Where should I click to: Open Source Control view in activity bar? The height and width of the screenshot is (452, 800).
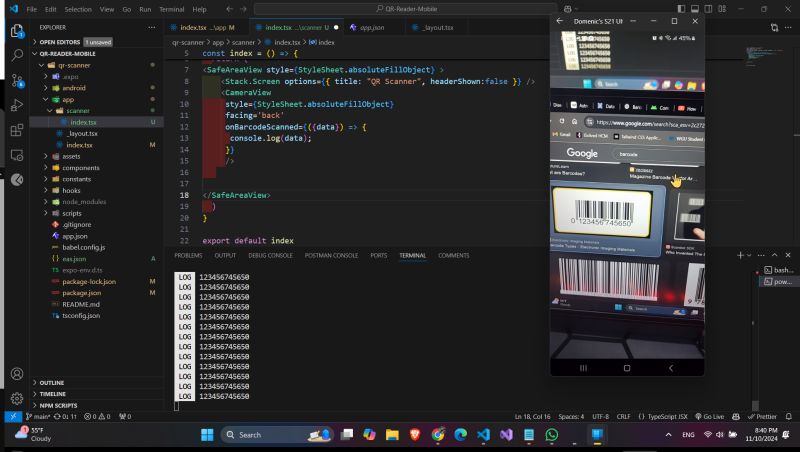click(16, 79)
